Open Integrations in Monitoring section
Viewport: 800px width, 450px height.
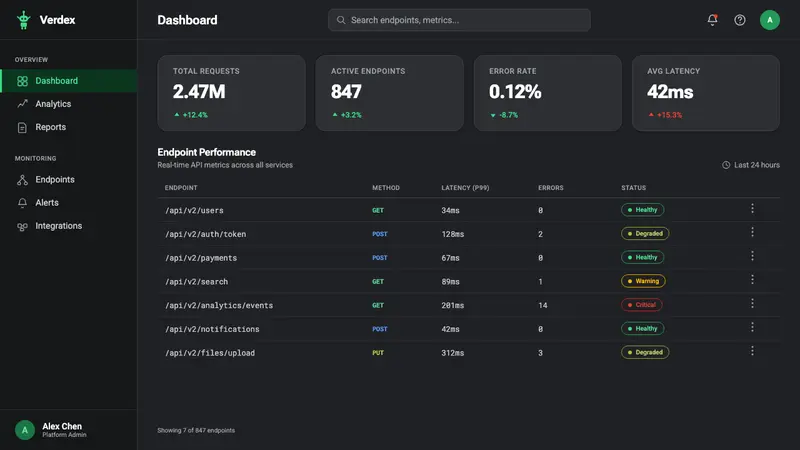(x=69, y=226)
